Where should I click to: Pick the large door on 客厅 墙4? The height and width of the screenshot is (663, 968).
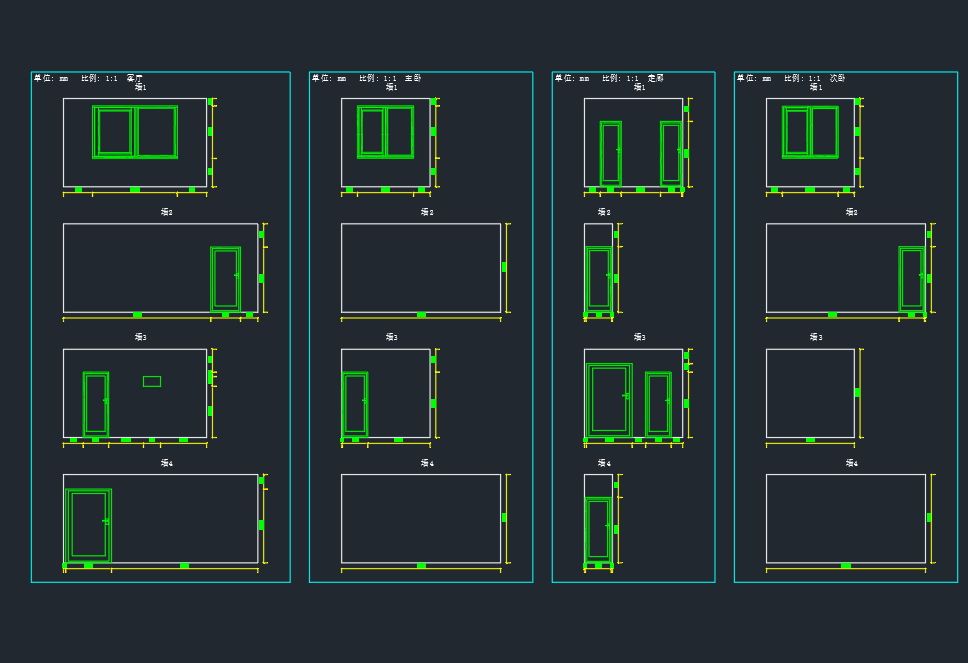coord(89,524)
